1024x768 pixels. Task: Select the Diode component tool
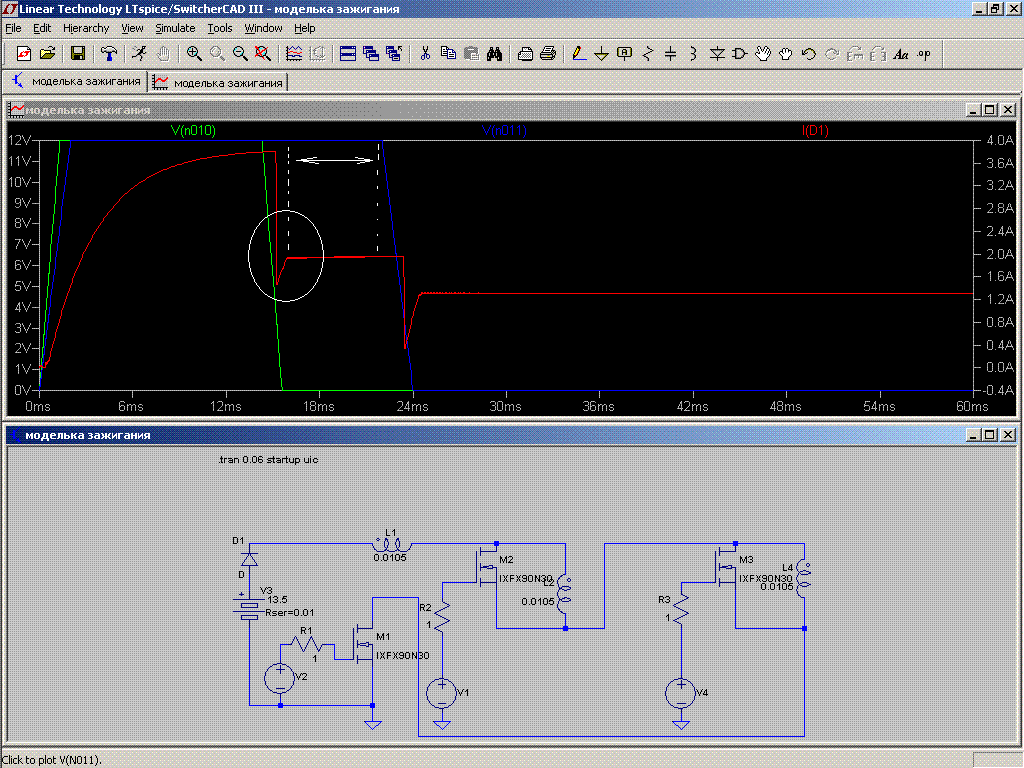[717, 53]
